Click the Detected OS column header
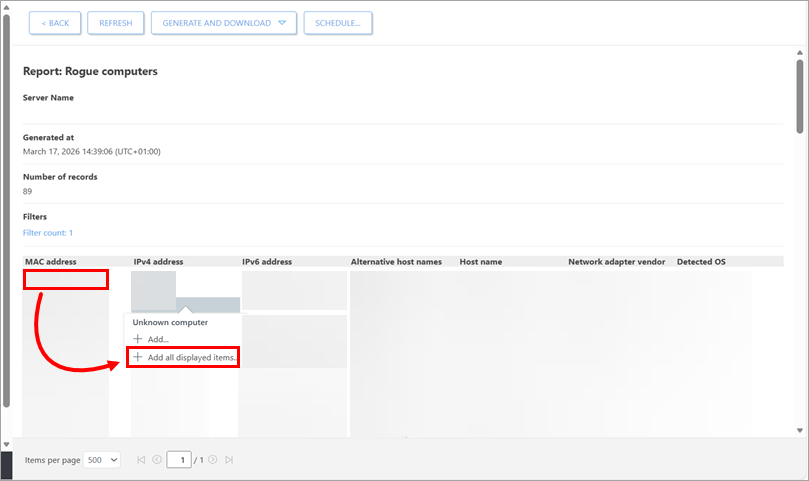Screen dimensions: 809x481 tap(701, 262)
